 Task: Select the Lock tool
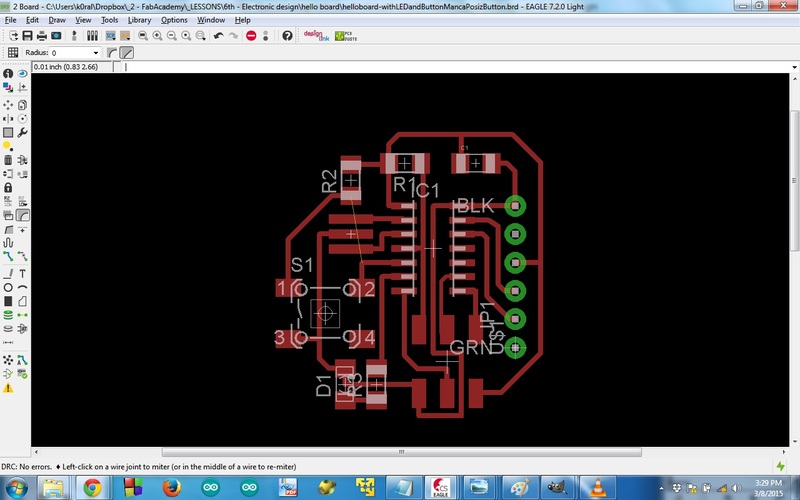click(x=8, y=188)
